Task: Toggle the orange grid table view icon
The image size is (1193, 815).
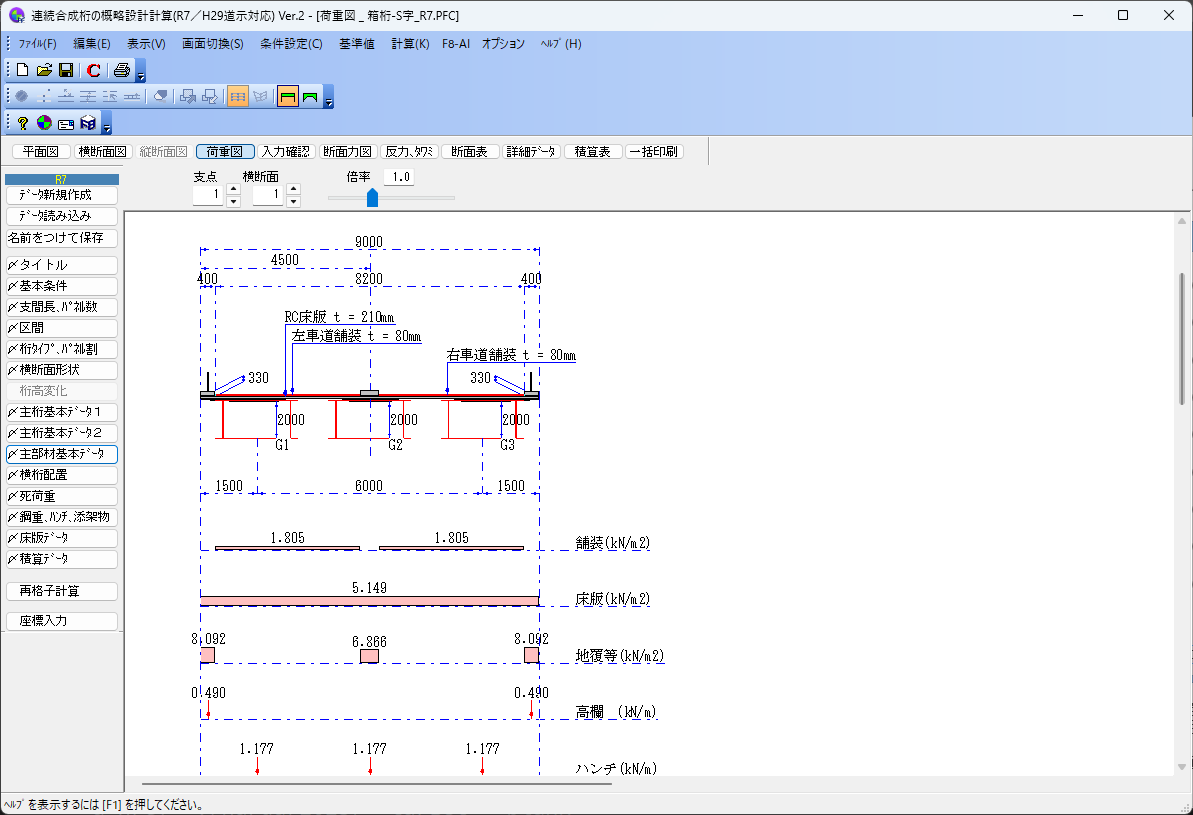Action: coord(238,97)
